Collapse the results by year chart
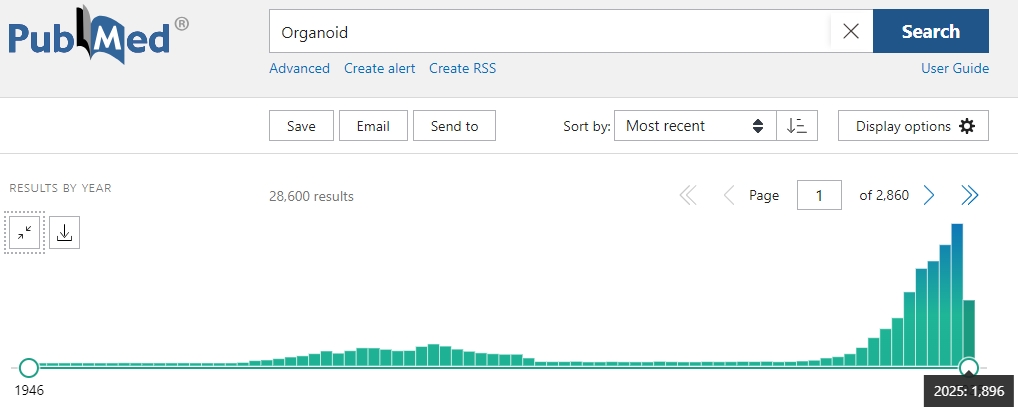The height and width of the screenshot is (411, 1018). (25, 232)
